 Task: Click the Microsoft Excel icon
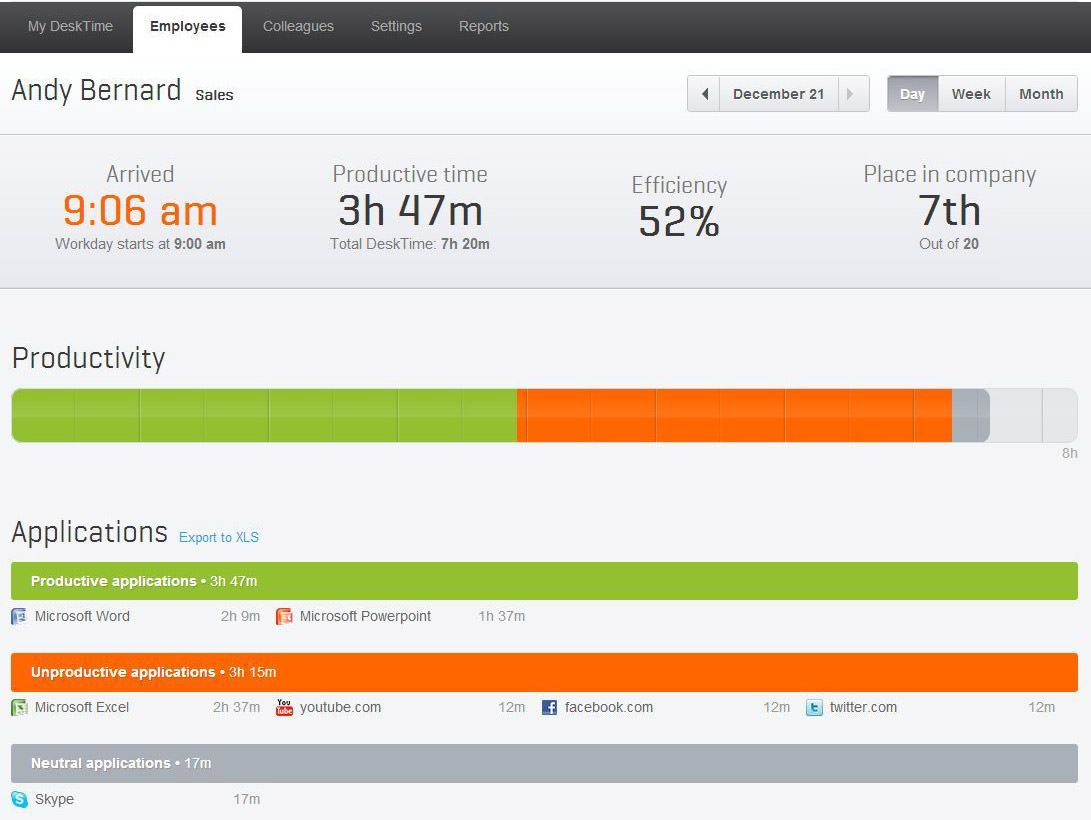tap(19, 707)
